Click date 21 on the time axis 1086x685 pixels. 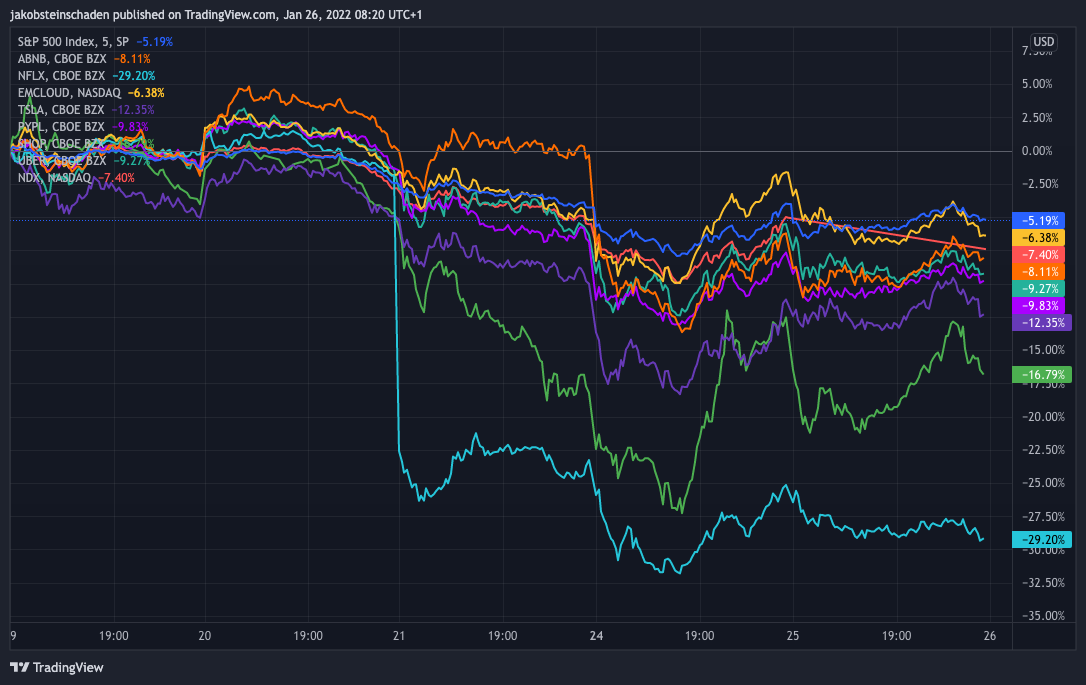click(399, 636)
